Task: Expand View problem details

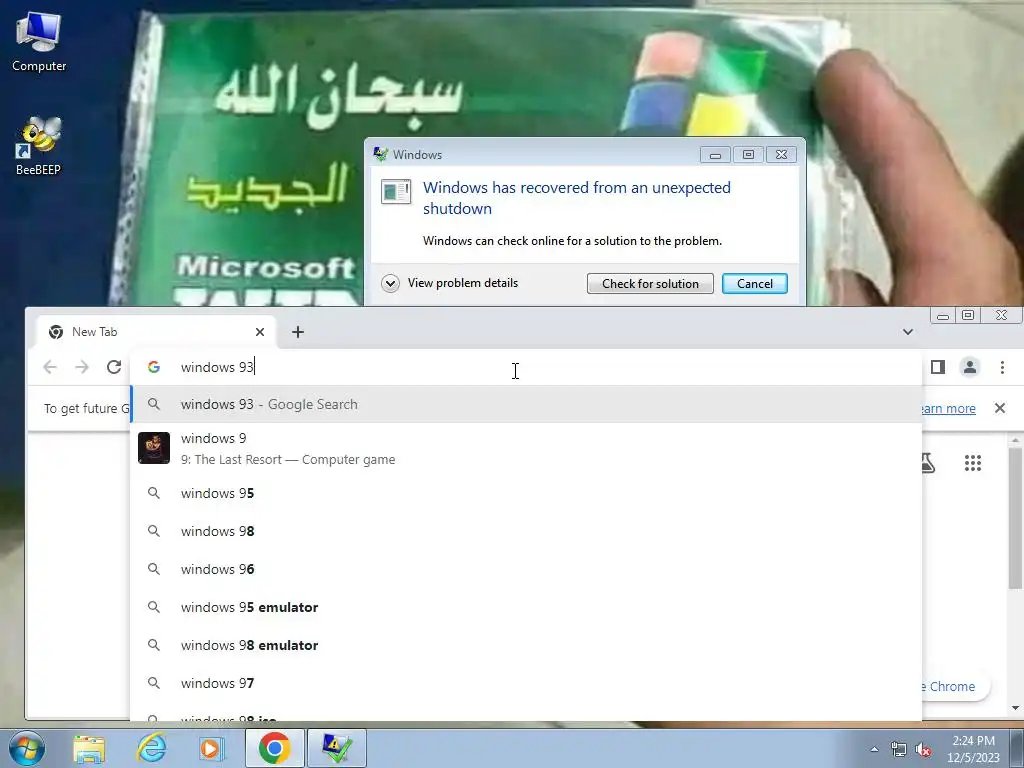Action: tap(450, 283)
